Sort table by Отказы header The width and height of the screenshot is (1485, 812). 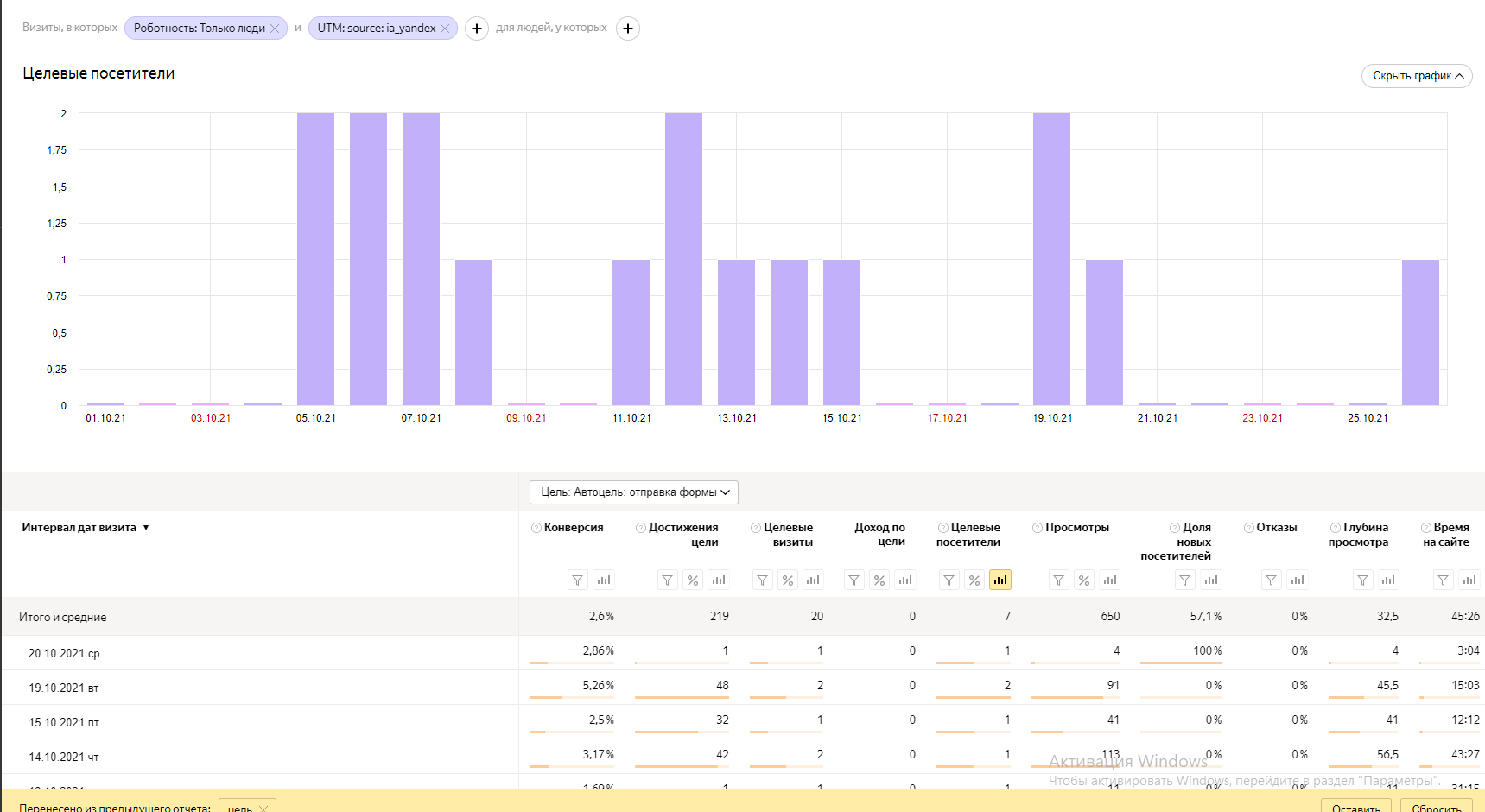tap(1277, 528)
